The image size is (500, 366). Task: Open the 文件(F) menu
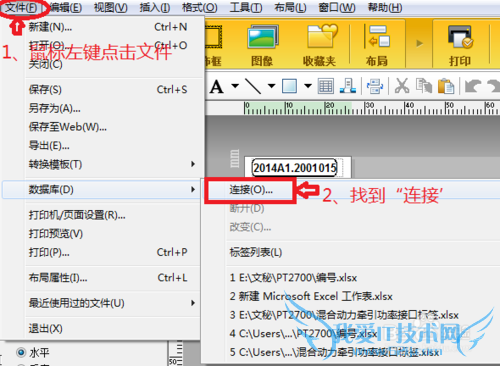(21, 7)
